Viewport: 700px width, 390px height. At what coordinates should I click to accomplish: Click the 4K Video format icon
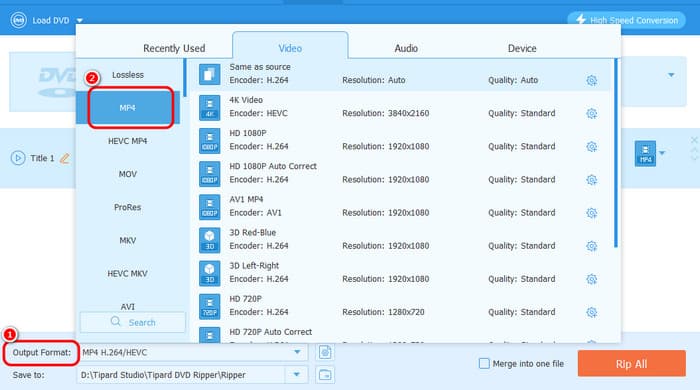coord(209,108)
